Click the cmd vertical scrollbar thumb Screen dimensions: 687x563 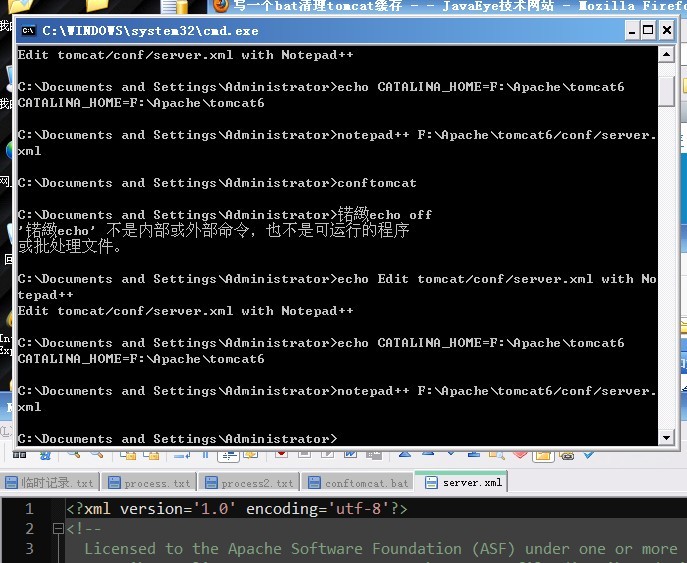click(x=666, y=91)
